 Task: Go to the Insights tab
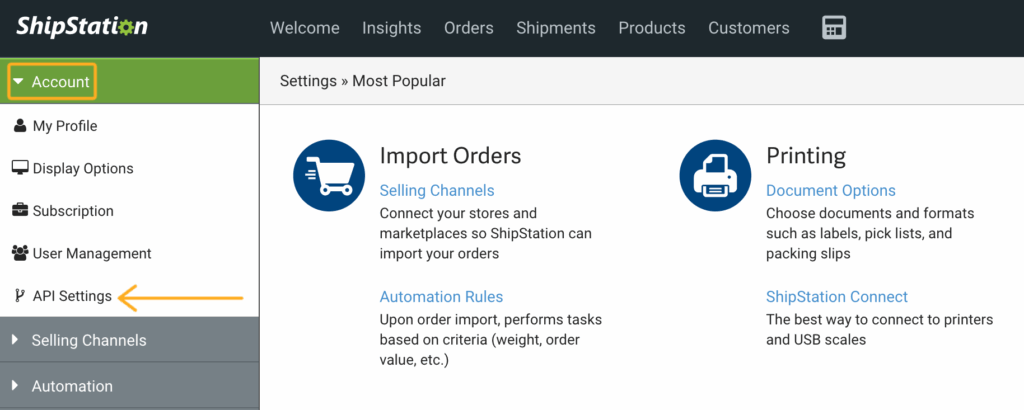[392, 28]
